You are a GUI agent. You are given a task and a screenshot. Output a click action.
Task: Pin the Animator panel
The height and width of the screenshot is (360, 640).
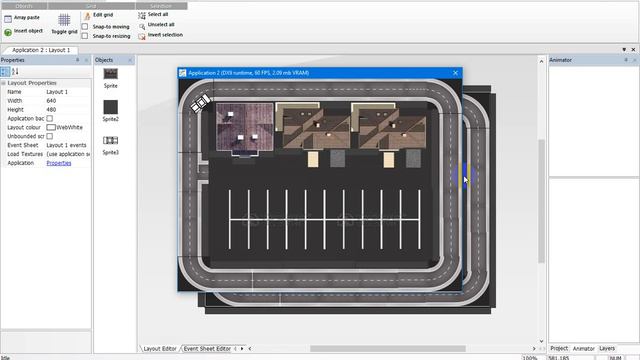coord(626,60)
